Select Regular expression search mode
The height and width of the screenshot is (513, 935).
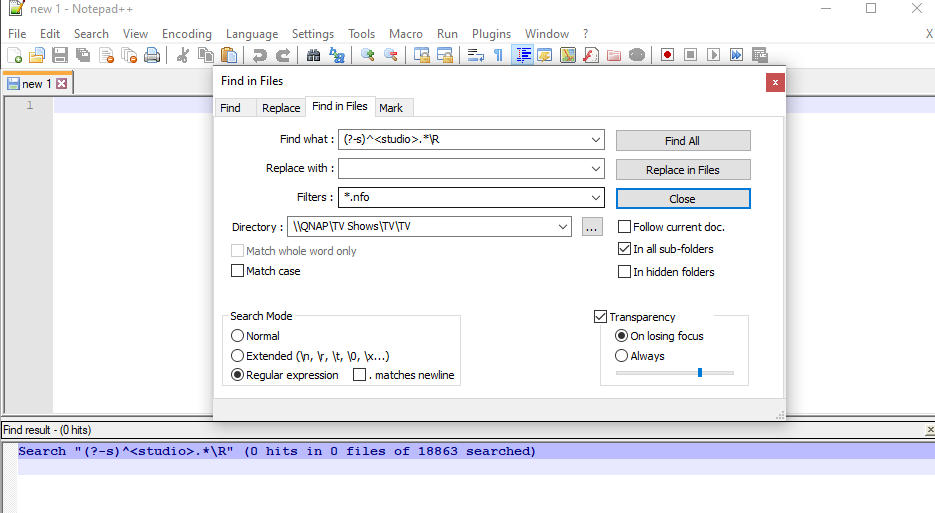(237, 375)
